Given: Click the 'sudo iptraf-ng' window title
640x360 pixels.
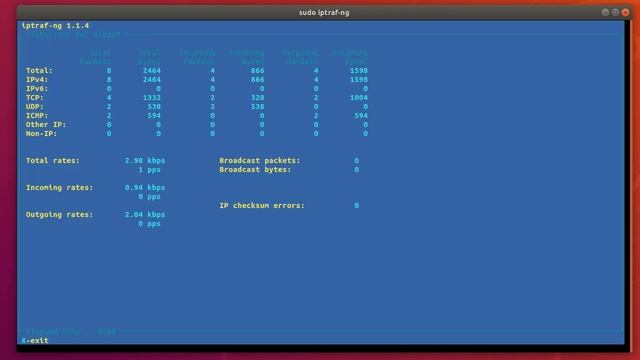Looking at the screenshot, I should point(324,13).
